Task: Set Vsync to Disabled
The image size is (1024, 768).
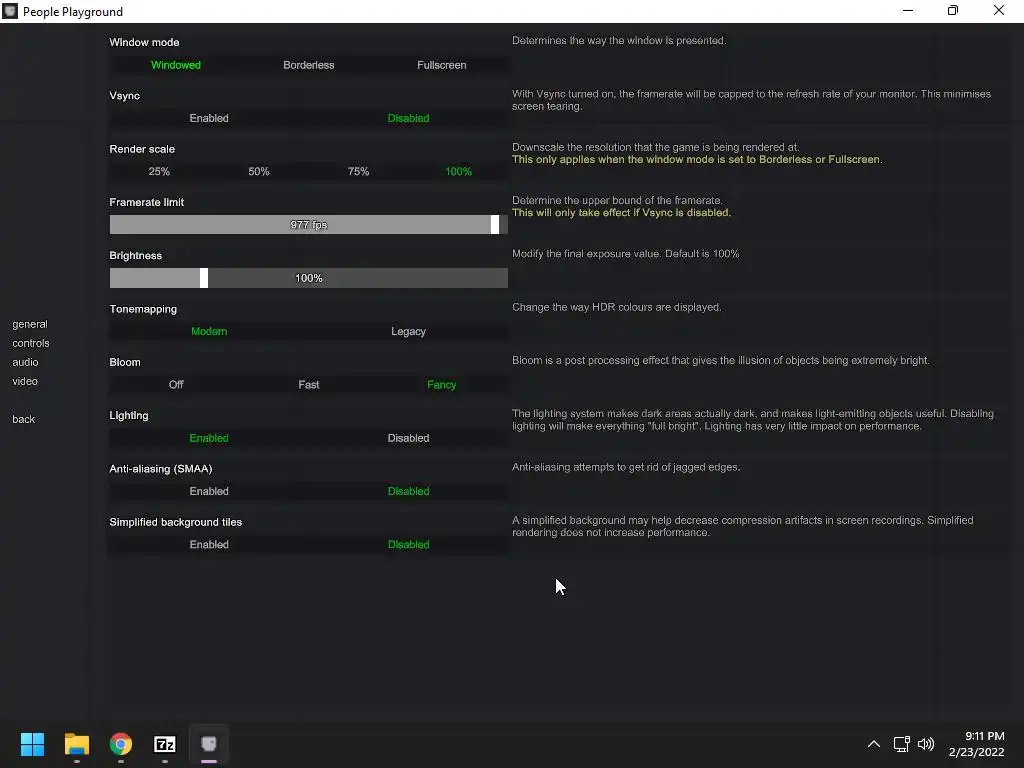Action: (x=408, y=118)
